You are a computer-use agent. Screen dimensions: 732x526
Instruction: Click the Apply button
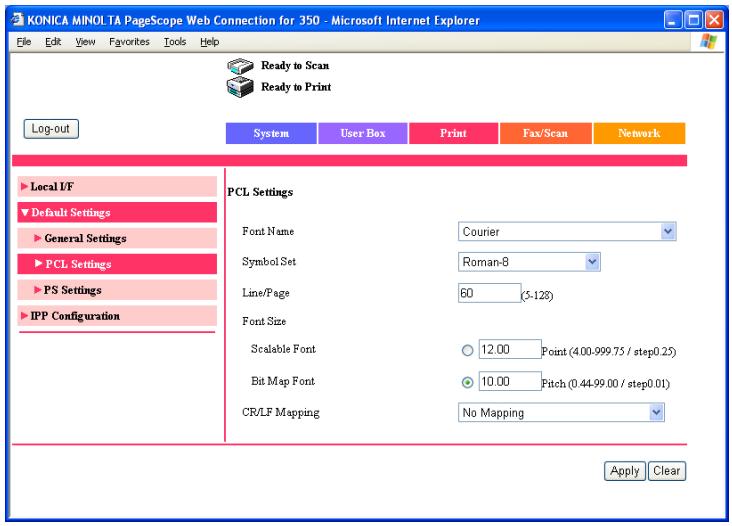(x=625, y=470)
